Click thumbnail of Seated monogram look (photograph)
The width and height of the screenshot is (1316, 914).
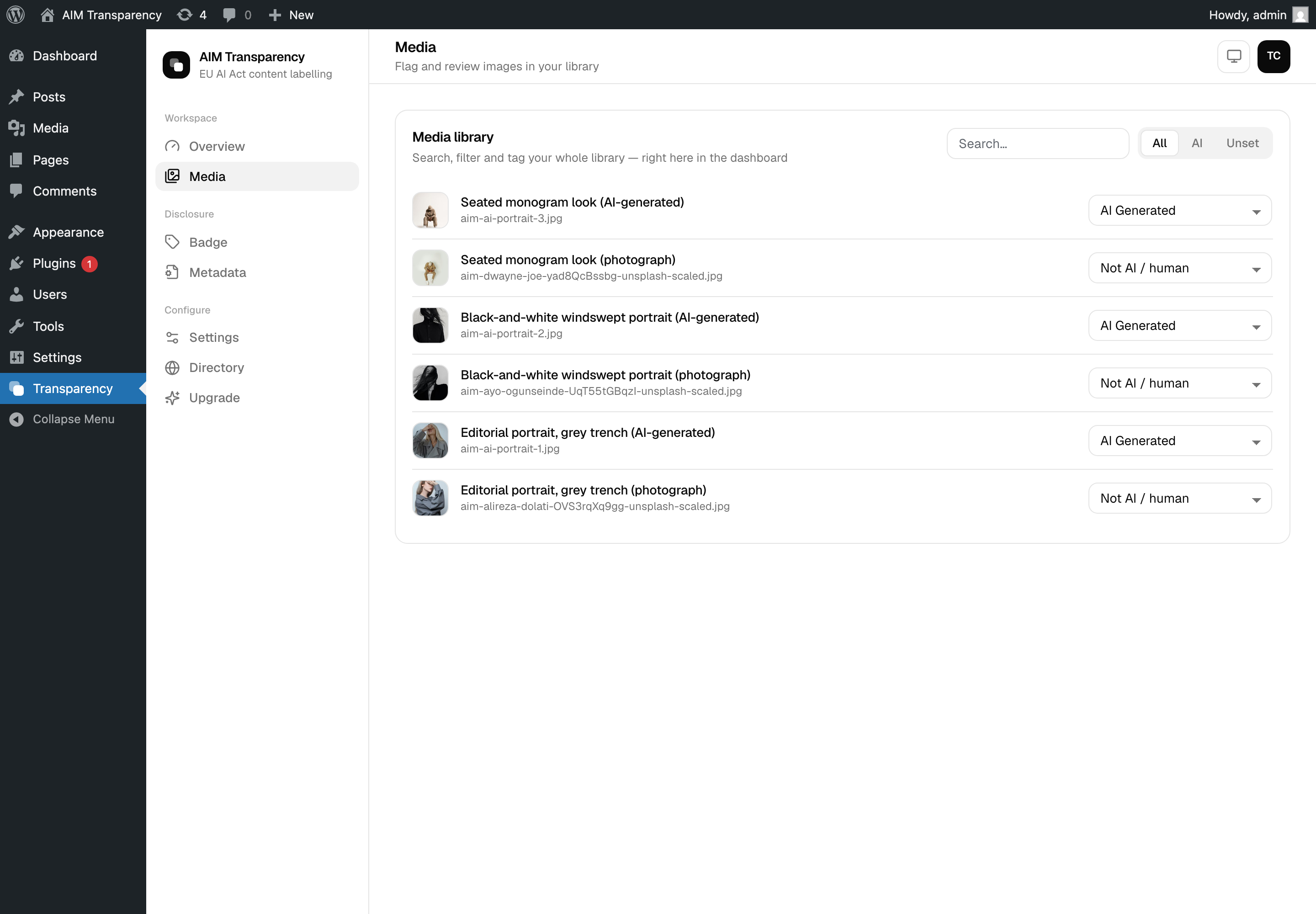pyautogui.click(x=430, y=268)
